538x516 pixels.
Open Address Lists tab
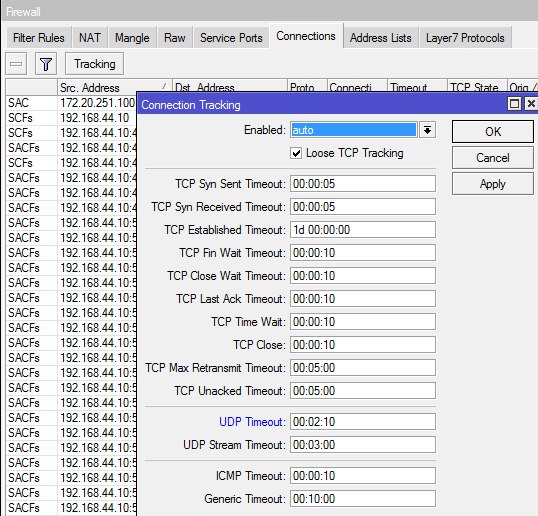(x=381, y=37)
